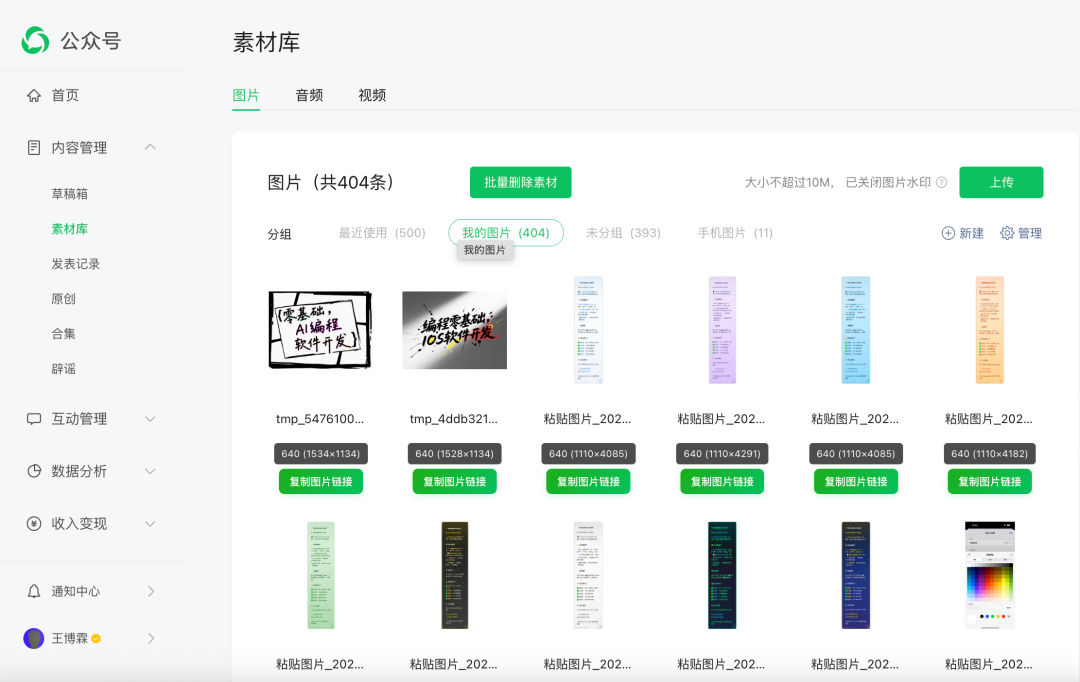Image resolution: width=1080 pixels, height=682 pixels.
Task: Click the 收入变现 yen coin icon
Action: (x=34, y=523)
